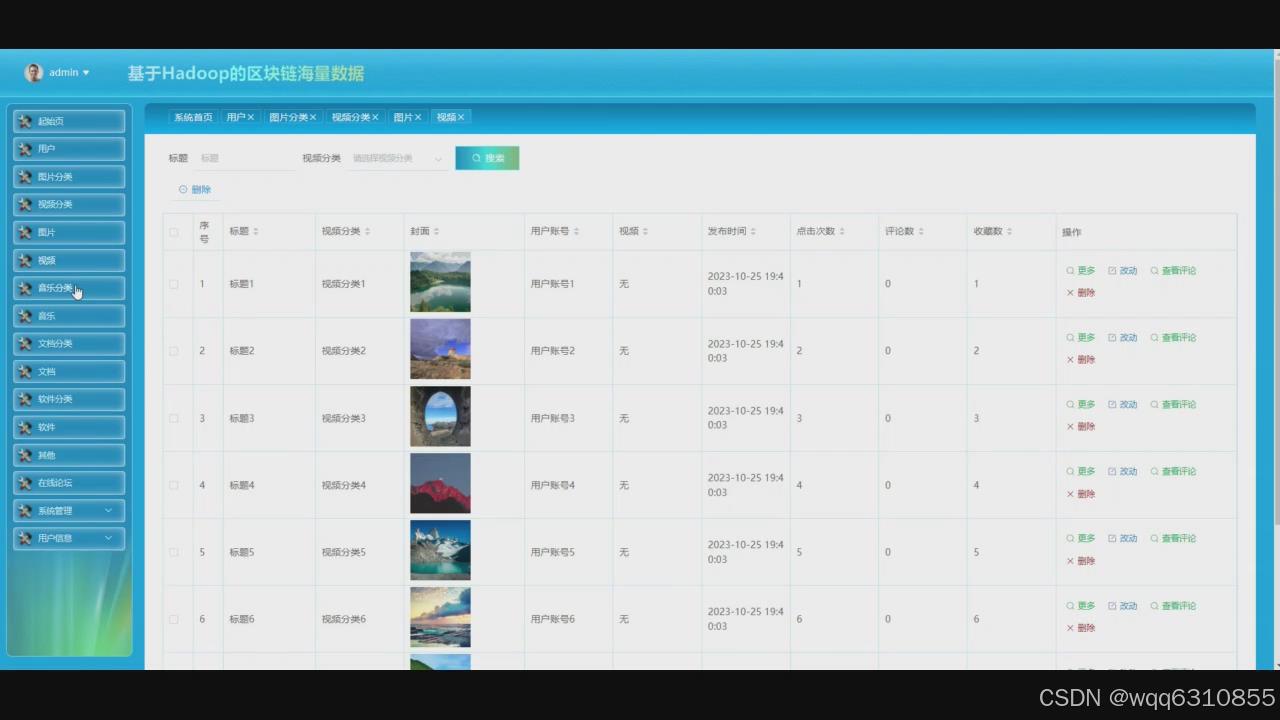Screen dimensions: 1280x720
Task: Expand the 系统管理 sidebar menu
Action: 69,511
